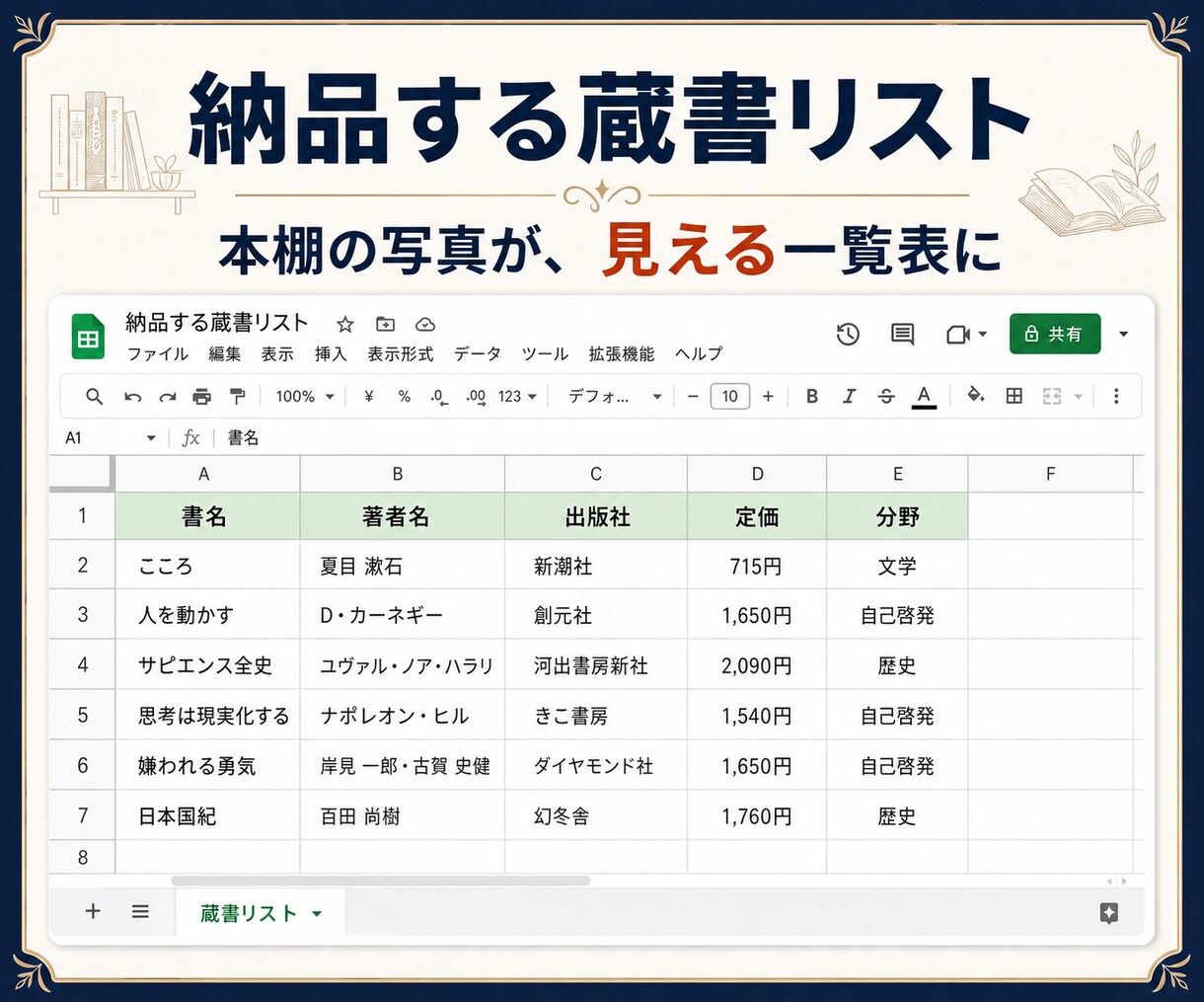Open the font family デフォ... dropdown
The image size is (1204, 1002).
point(615,396)
